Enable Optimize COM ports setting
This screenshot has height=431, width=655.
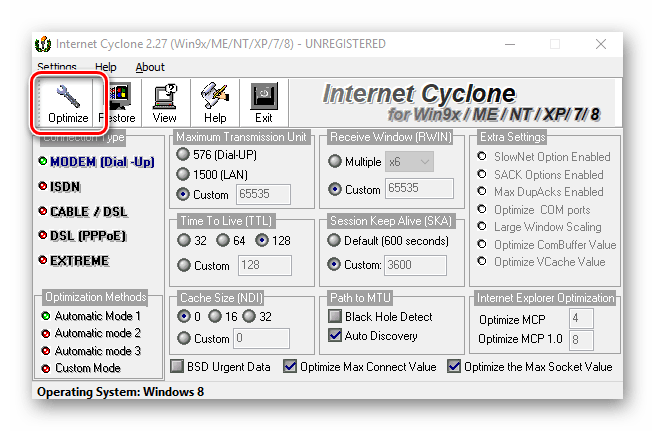pos(482,209)
